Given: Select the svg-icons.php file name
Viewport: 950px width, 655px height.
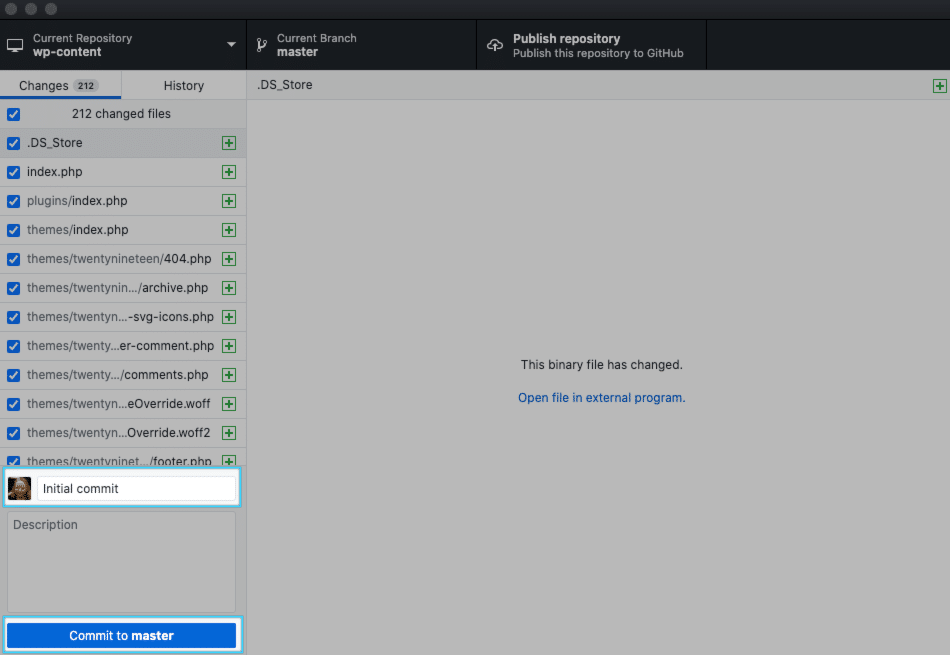Looking at the screenshot, I should coord(120,317).
